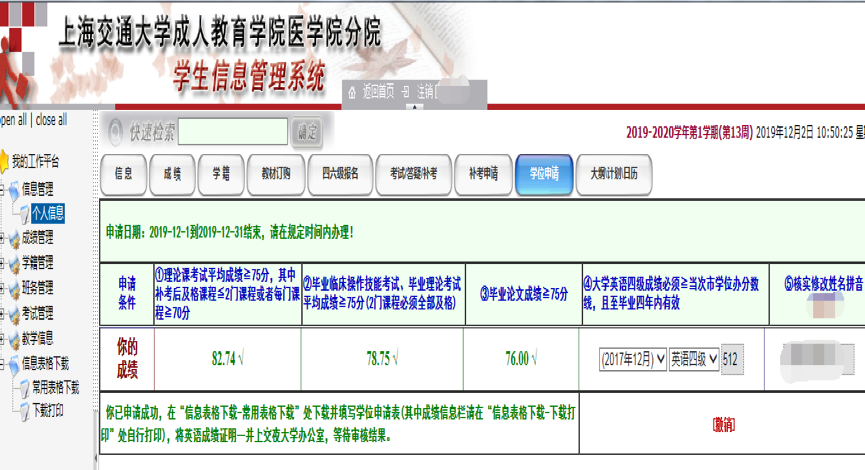Image resolution: width=865 pixels, height=470 pixels.
Task: Select 常用表格下载 in the sidebar tree
Action: pyautogui.click(x=56, y=388)
